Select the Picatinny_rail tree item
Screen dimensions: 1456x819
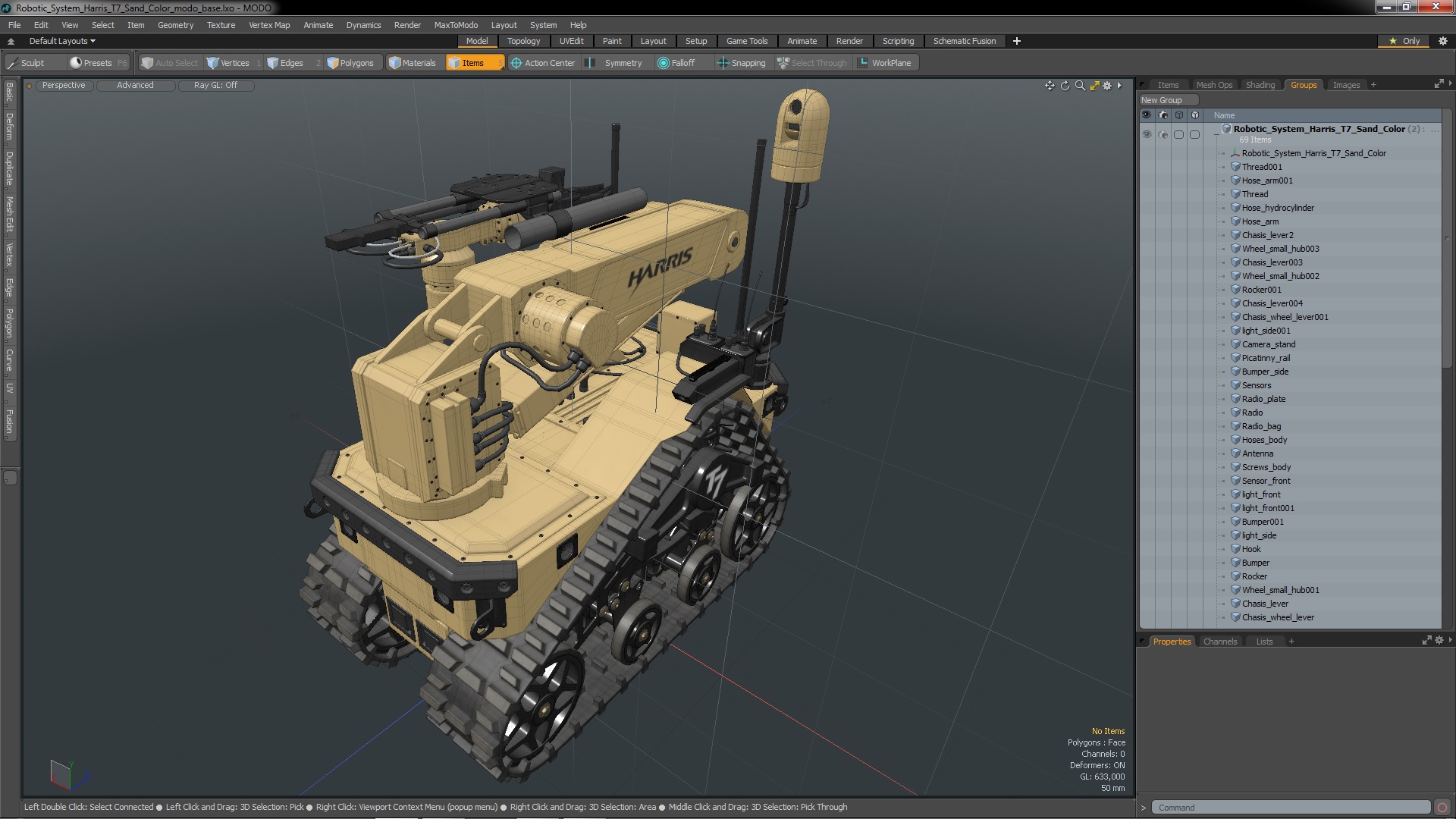coord(1266,358)
